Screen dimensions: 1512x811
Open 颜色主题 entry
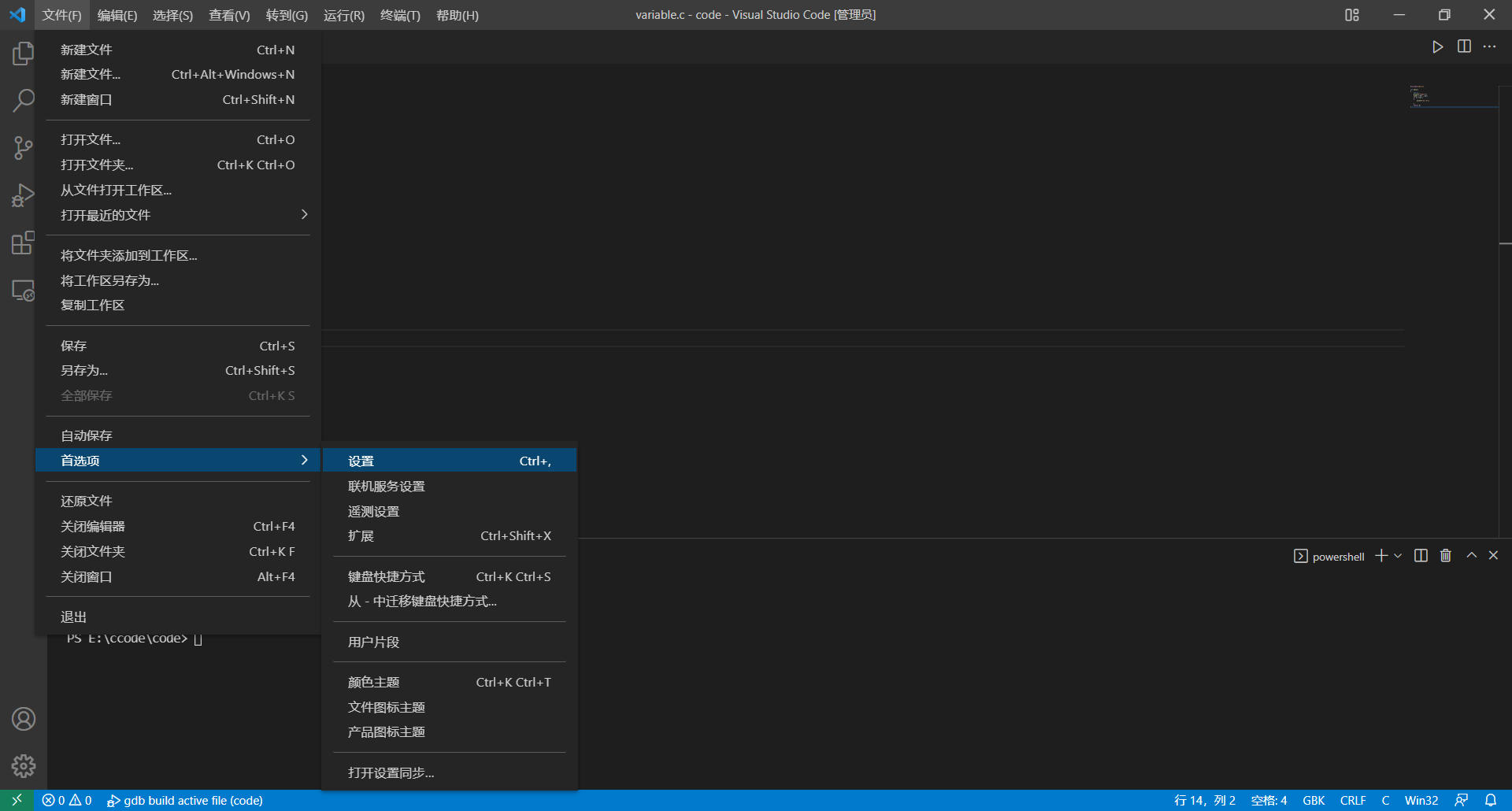coord(450,683)
